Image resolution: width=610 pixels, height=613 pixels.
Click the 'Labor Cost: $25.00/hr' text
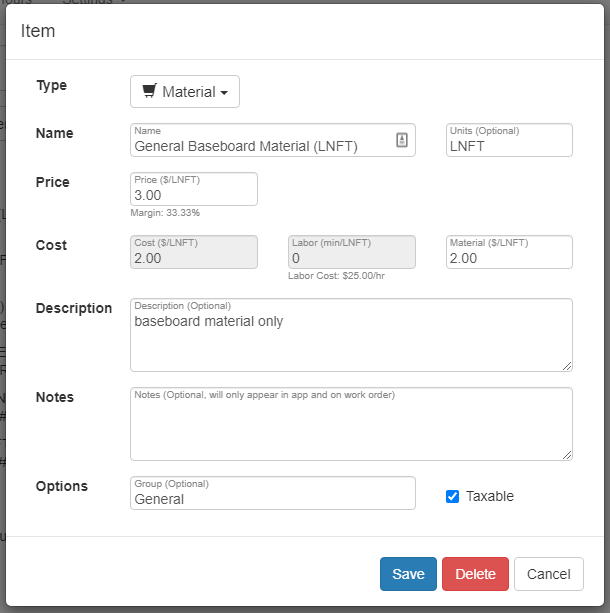[336, 276]
